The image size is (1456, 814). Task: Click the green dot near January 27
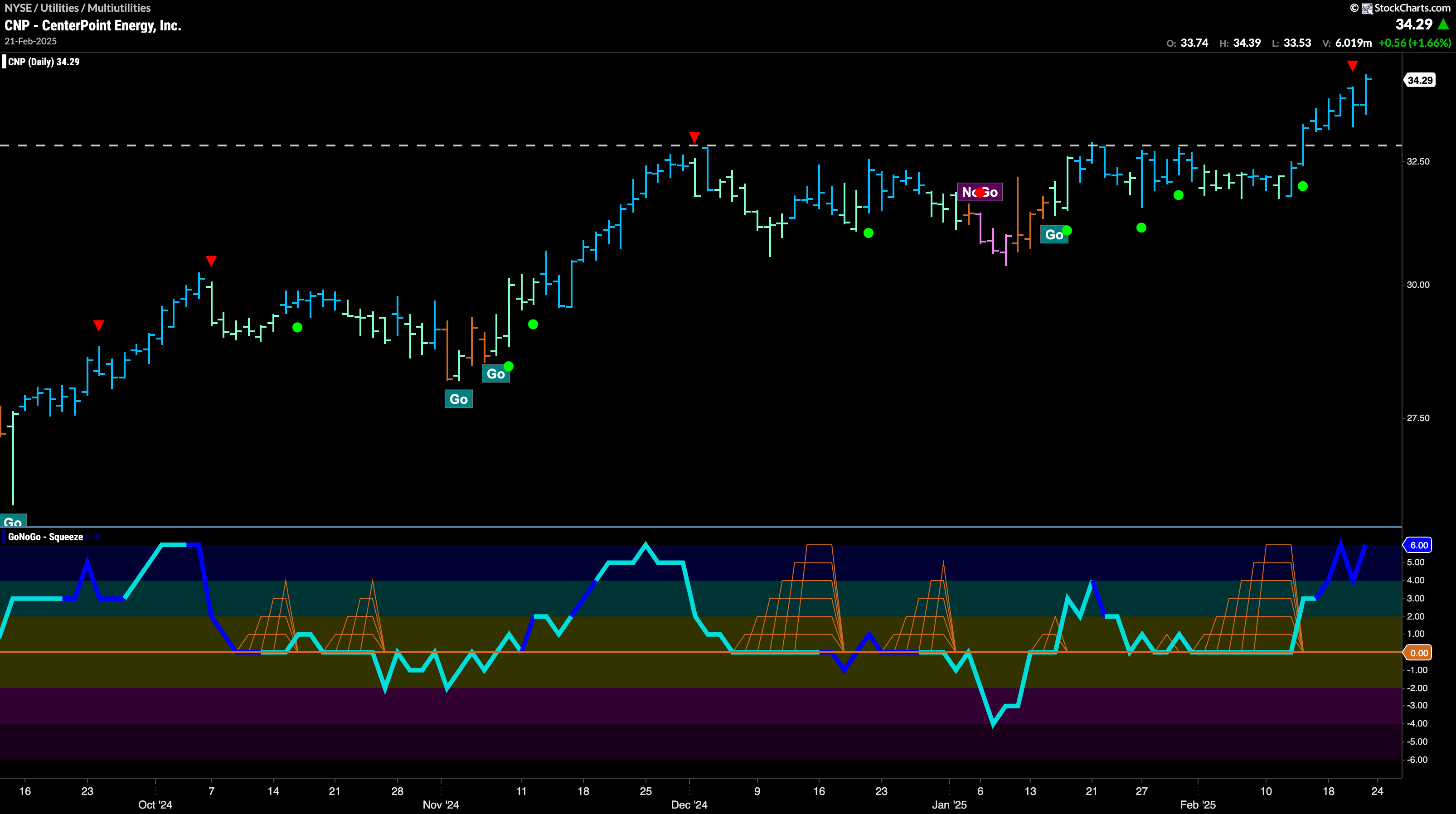(1141, 228)
